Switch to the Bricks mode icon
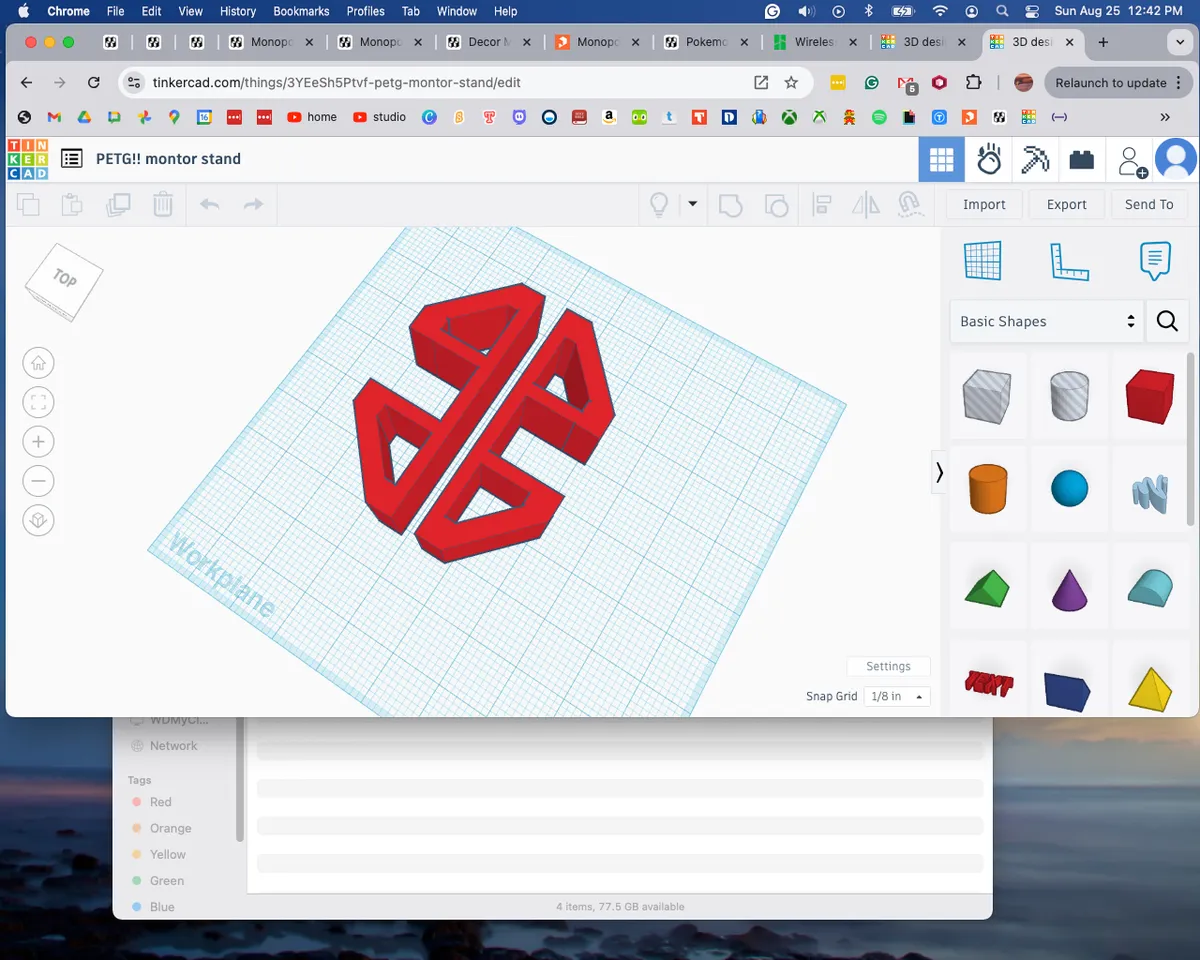The height and width of the screenshot is (960, 1200). (1081, 160)
